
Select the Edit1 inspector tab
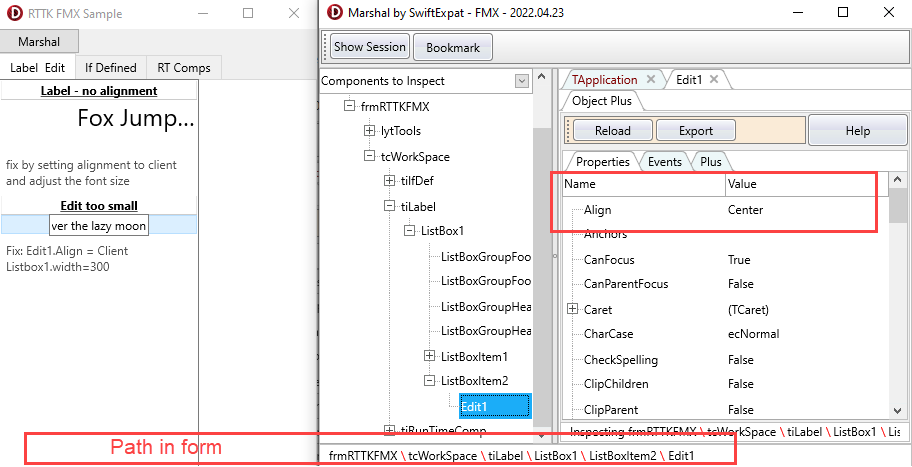(x=689, y=80)
